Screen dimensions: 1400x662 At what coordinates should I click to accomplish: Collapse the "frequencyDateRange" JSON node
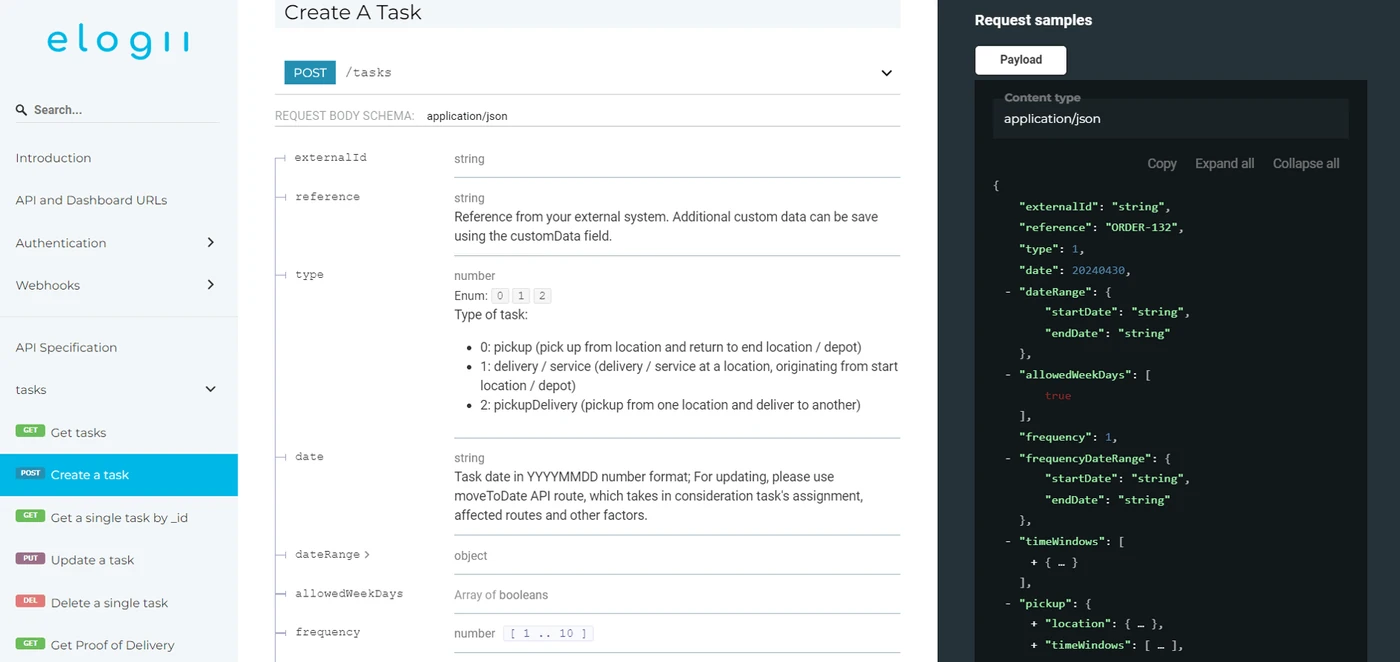(x=1008, y=458)
